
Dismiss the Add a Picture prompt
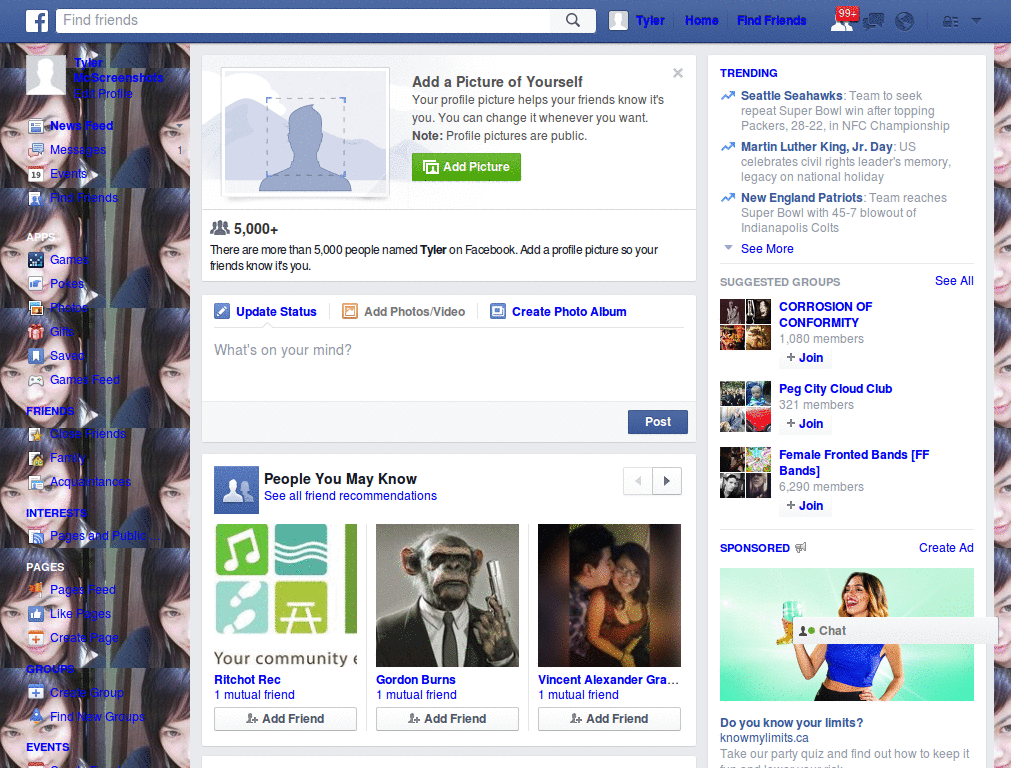tap(678, 73)
